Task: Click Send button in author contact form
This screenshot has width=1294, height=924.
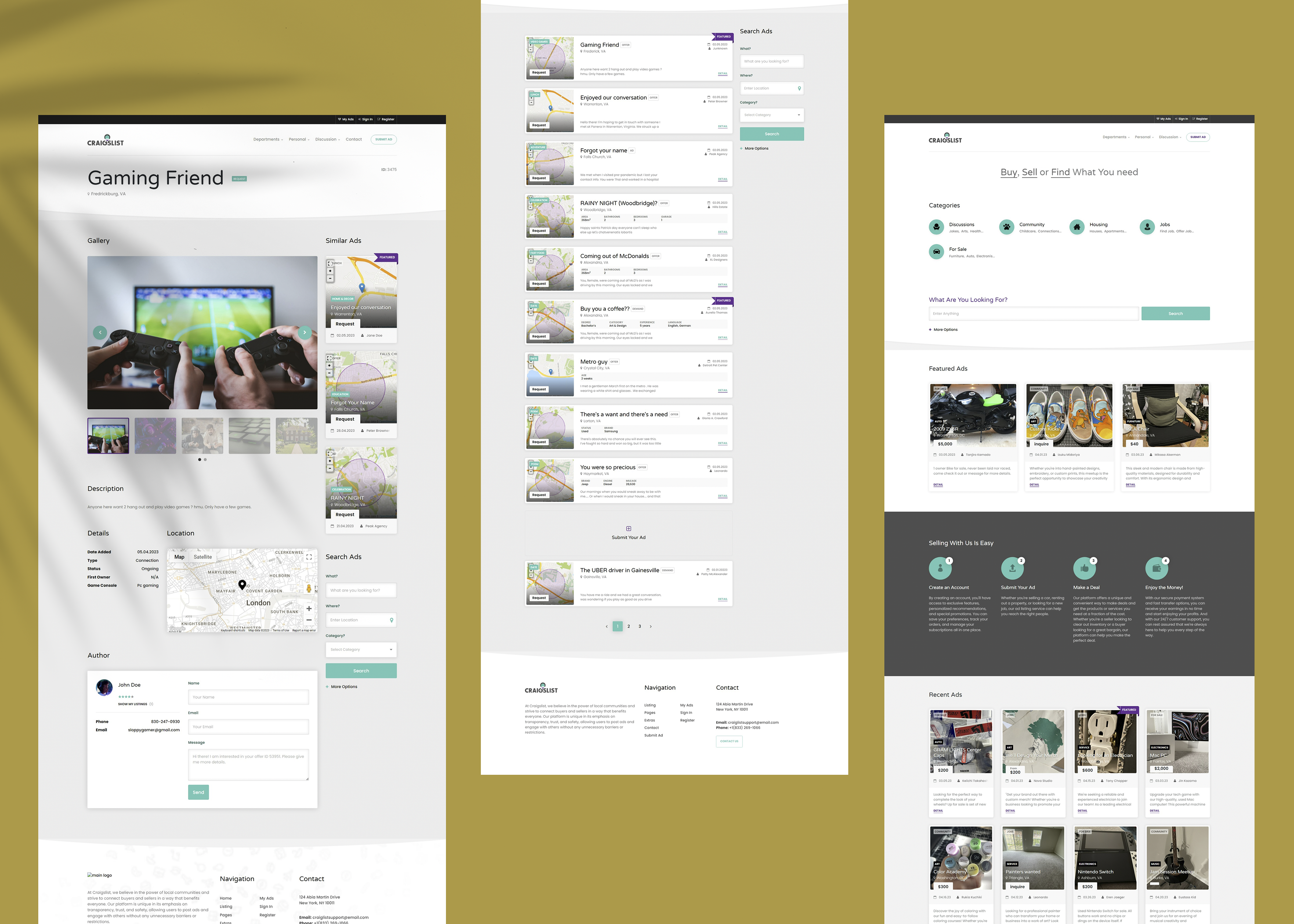Action: point(198,793)
